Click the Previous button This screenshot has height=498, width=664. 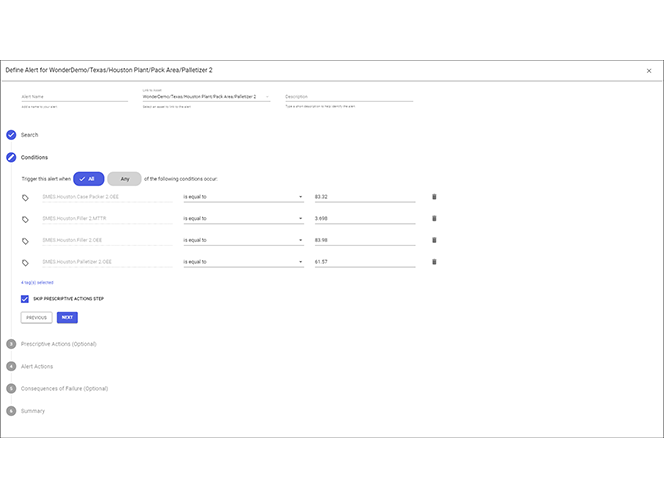click(x=37, y=317)
